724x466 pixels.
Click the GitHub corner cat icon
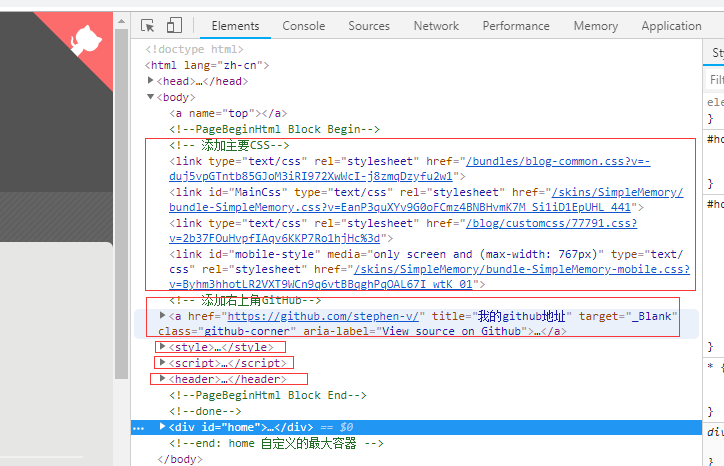(86, 41)
